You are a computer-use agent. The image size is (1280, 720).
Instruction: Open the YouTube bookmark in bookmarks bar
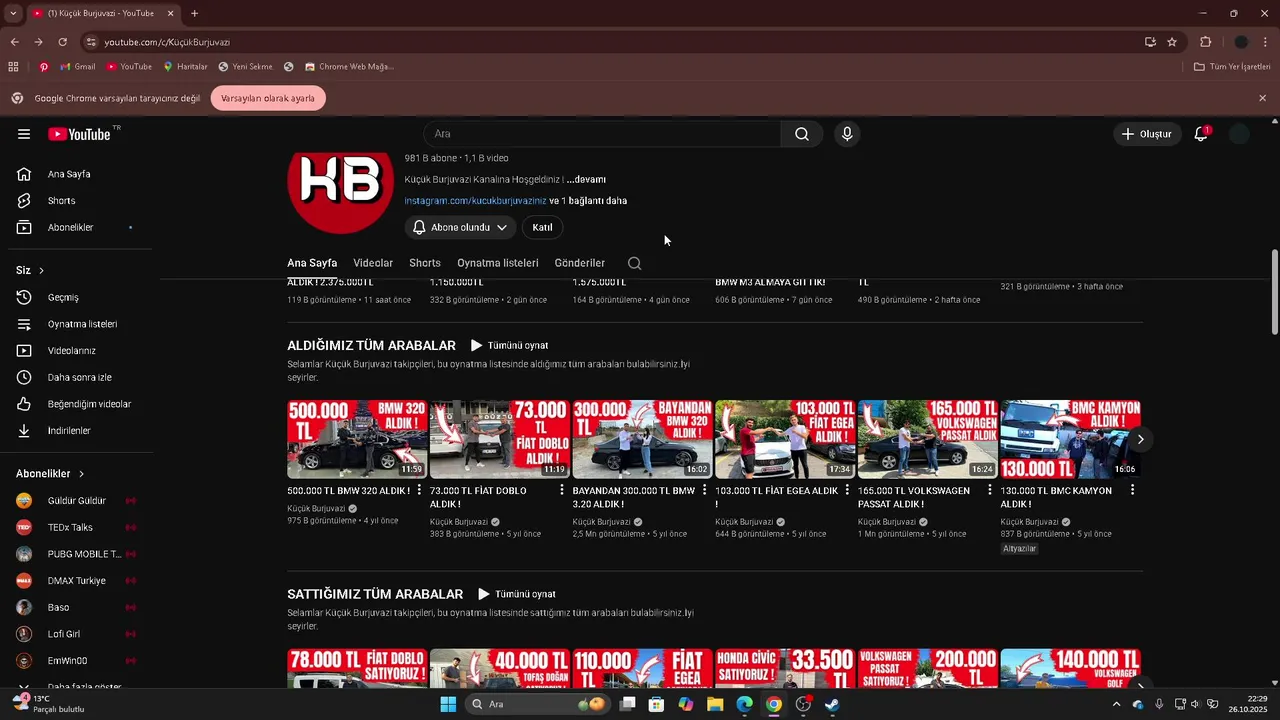pyautogui.click(x=129, y=67)
